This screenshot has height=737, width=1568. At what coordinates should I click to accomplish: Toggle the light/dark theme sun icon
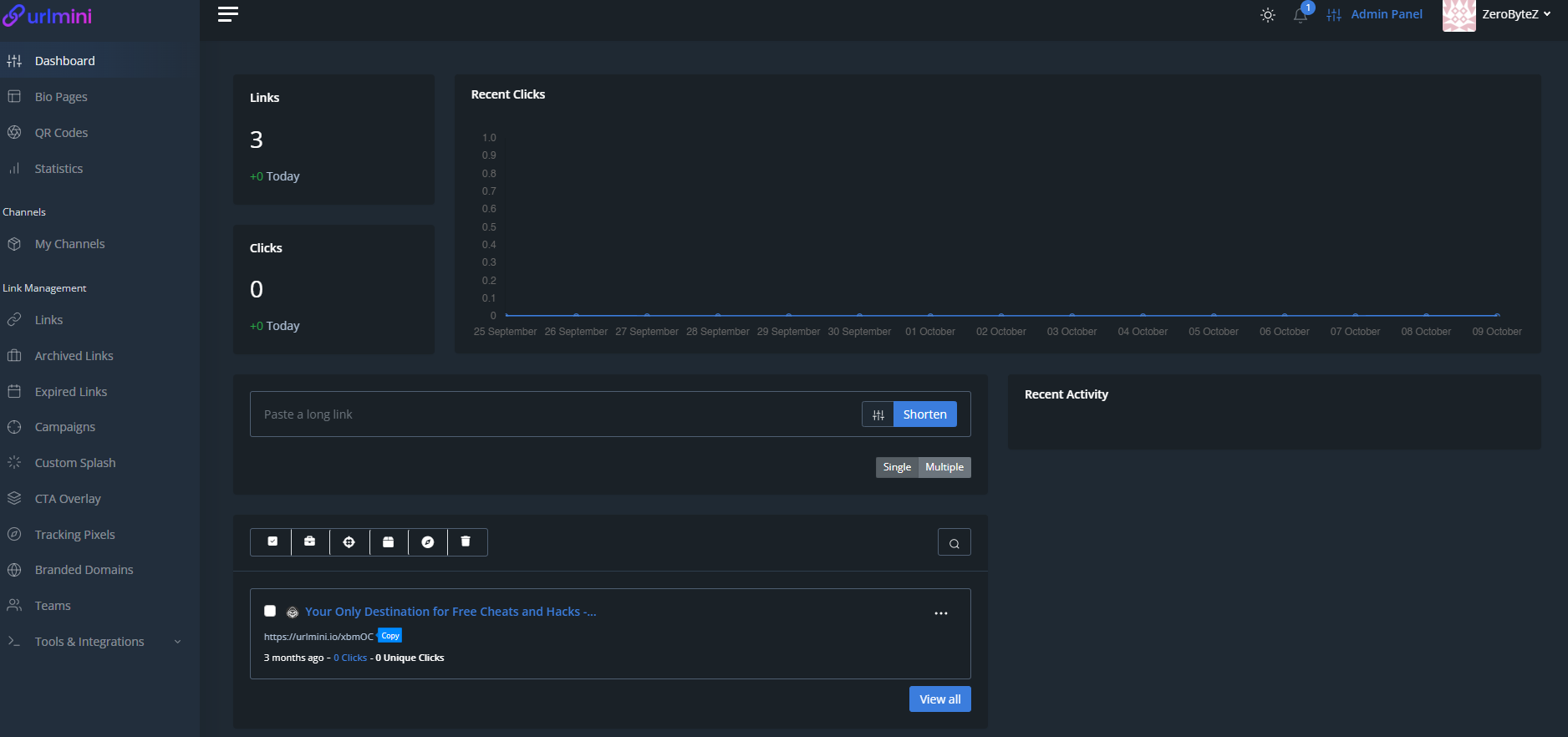pyautogui.click(x=1268, y=15)
